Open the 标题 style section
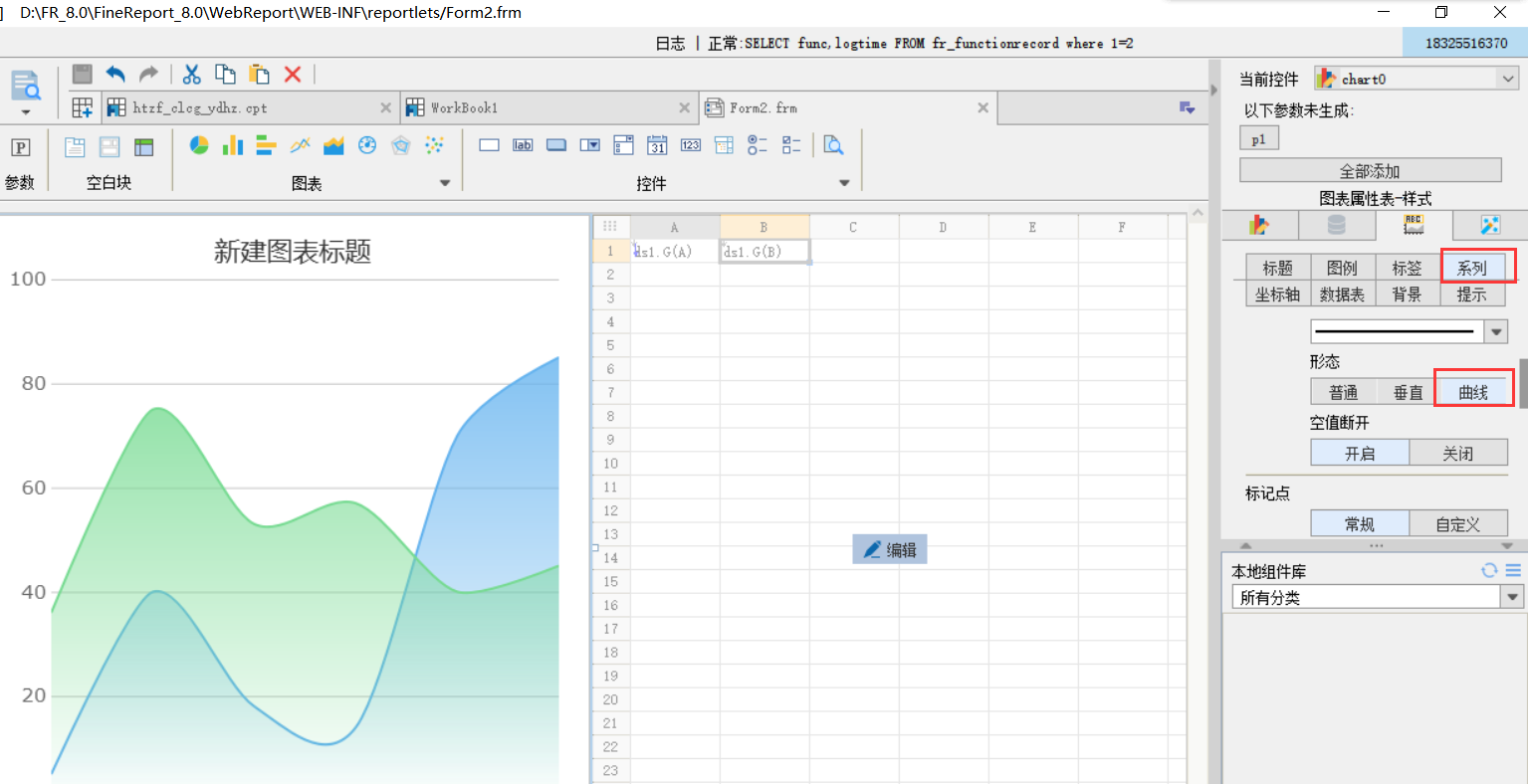This screenshot has width=1528, height=784. pos(1278,268)
